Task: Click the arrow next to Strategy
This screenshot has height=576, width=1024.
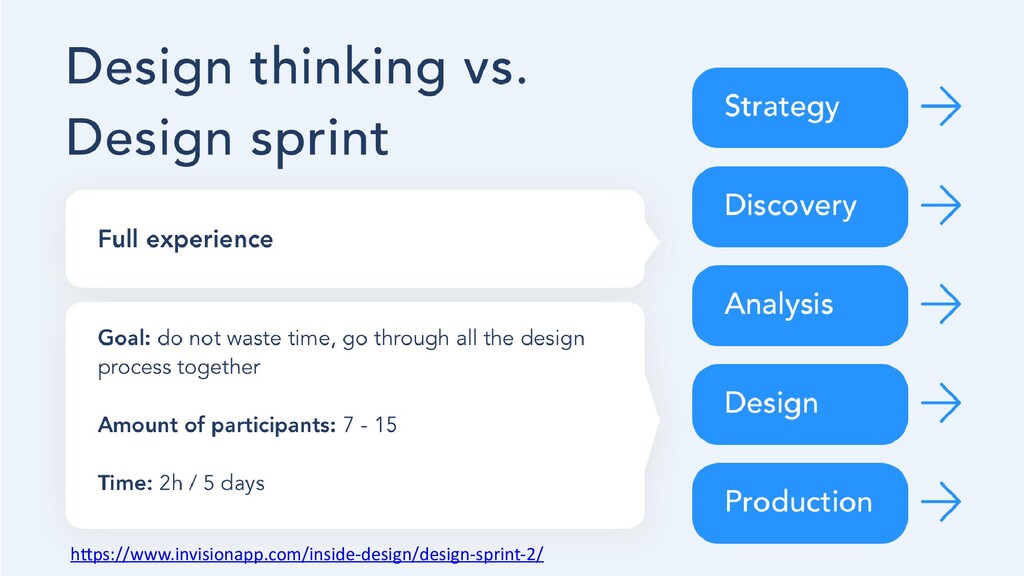Action: pyautogui.click(x=941, y=106)
